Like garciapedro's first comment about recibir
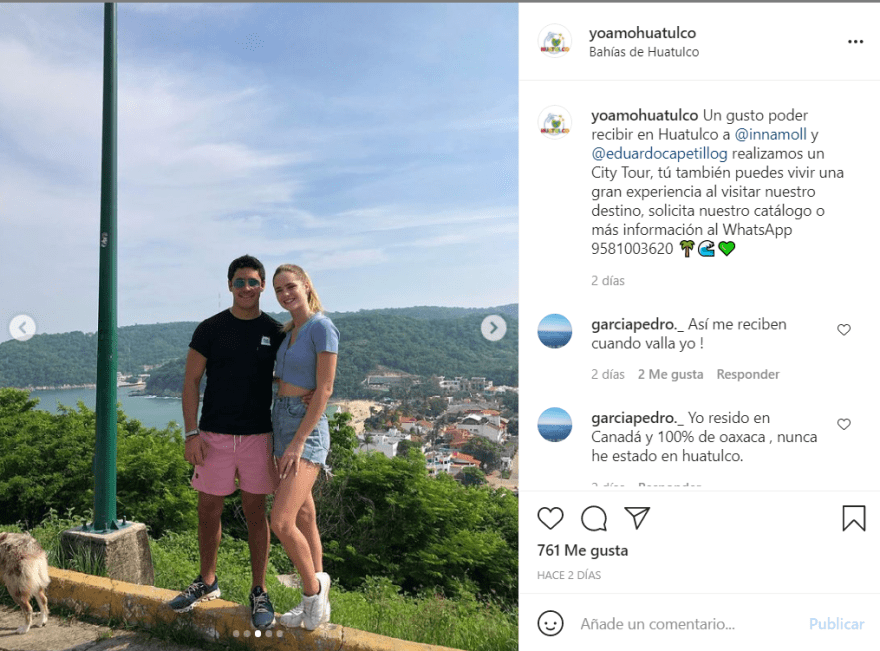The image size is (880, 651). (x=844, y=330)
